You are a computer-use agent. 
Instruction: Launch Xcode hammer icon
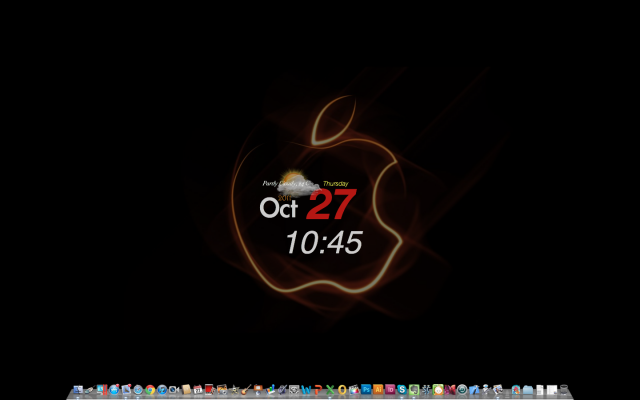click(474, 390)
